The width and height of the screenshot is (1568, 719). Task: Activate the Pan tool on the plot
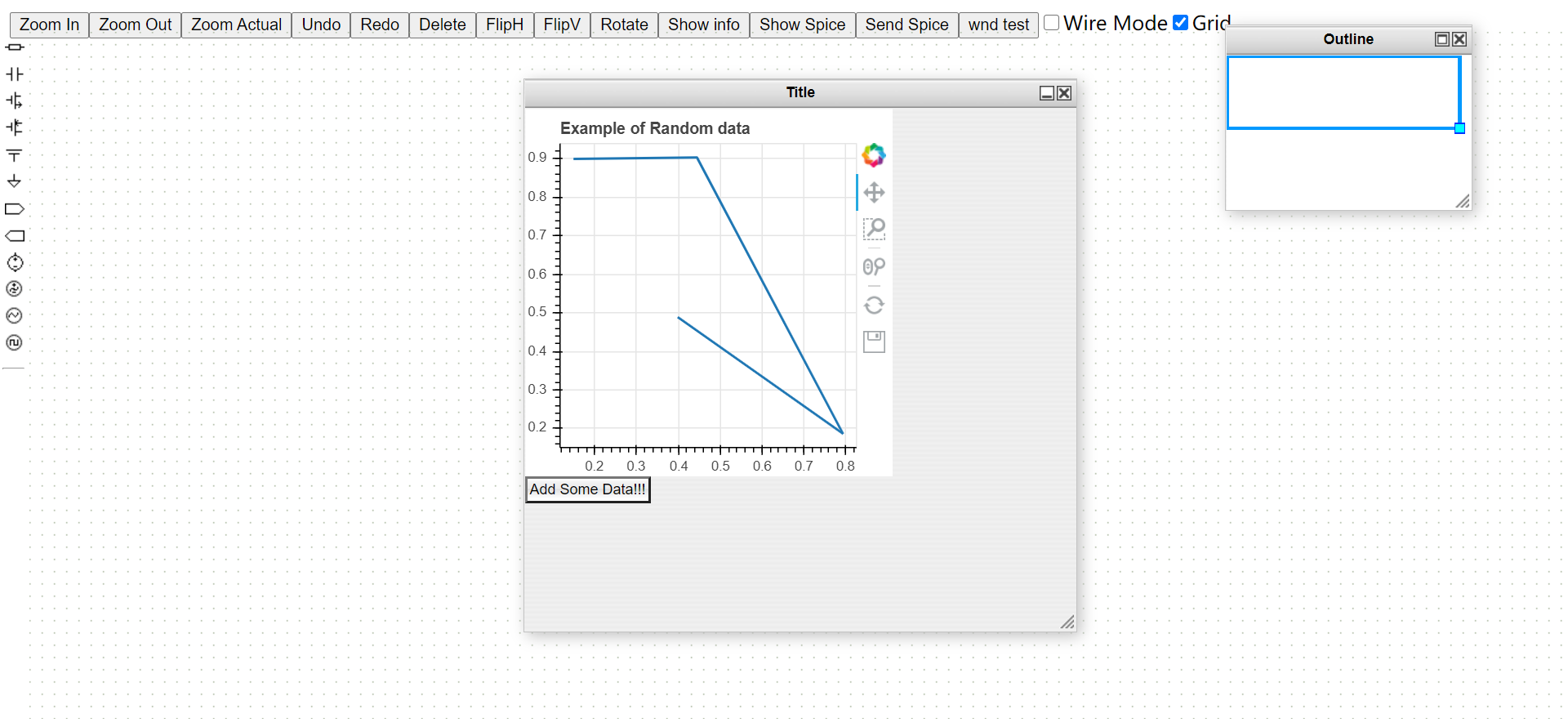click(x=874, y=193)
